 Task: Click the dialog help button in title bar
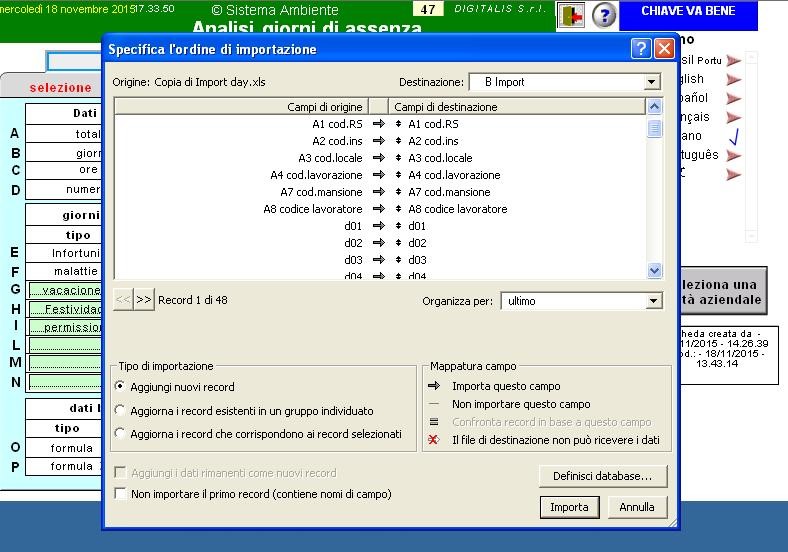pos(641,49)
